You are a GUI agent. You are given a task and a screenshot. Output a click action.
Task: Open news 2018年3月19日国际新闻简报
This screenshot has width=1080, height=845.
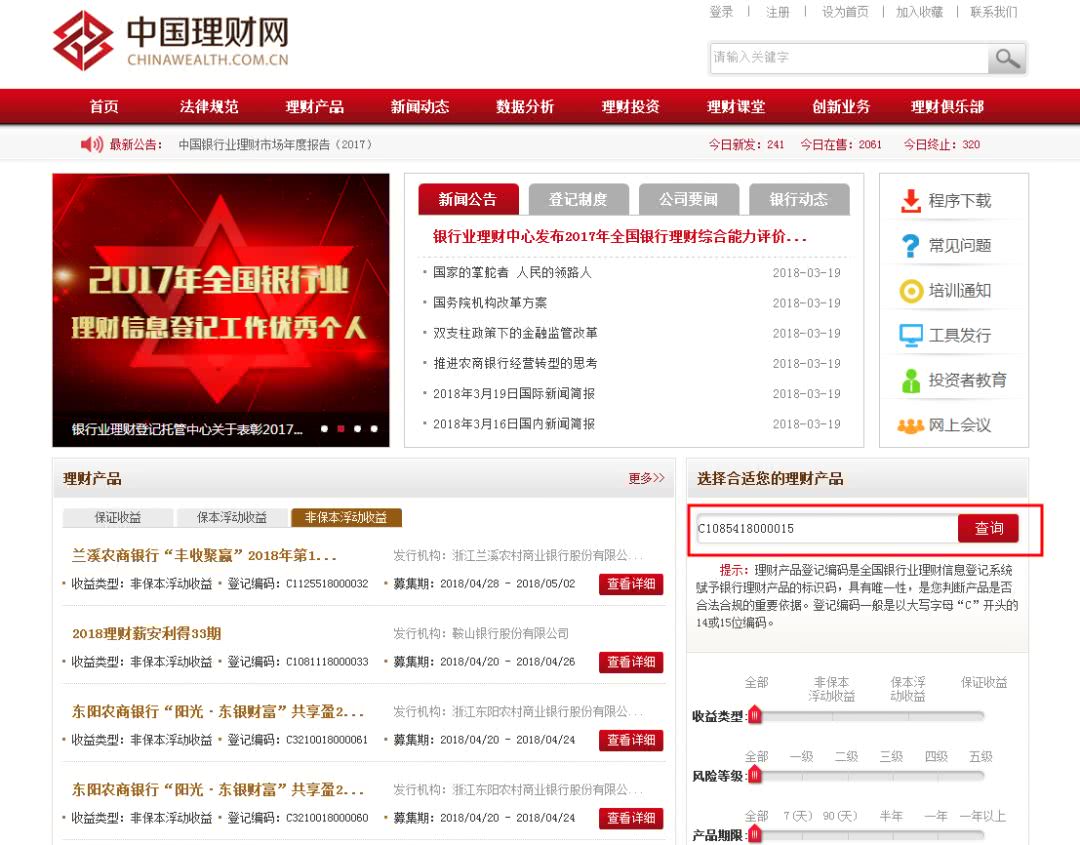click(514, 394)
